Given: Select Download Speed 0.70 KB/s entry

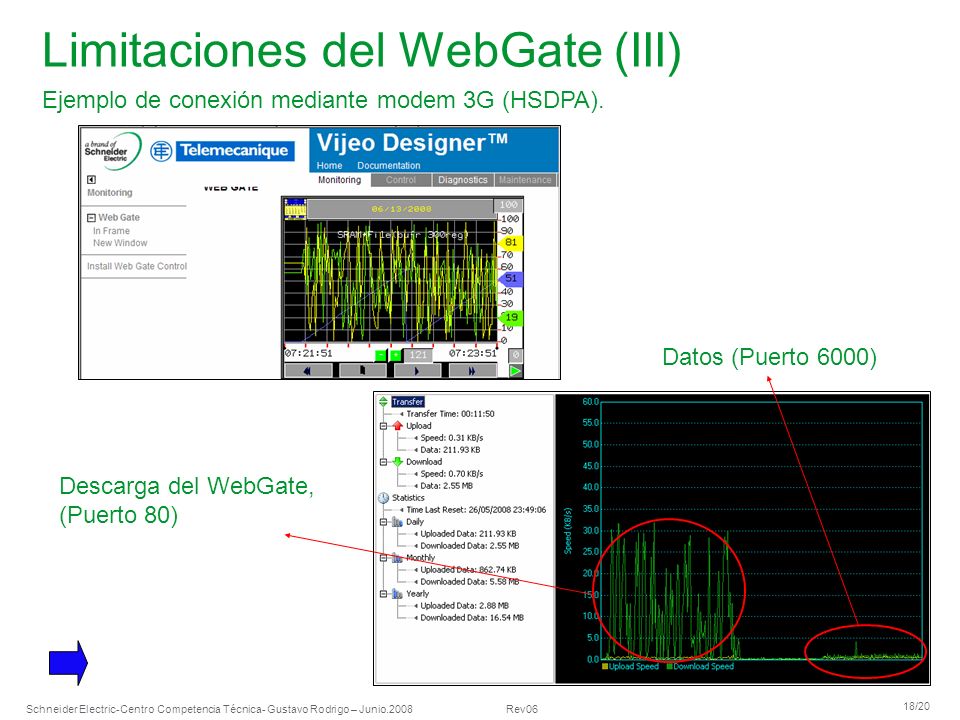Looking at the screenshot, I should (x=452, y=474).
